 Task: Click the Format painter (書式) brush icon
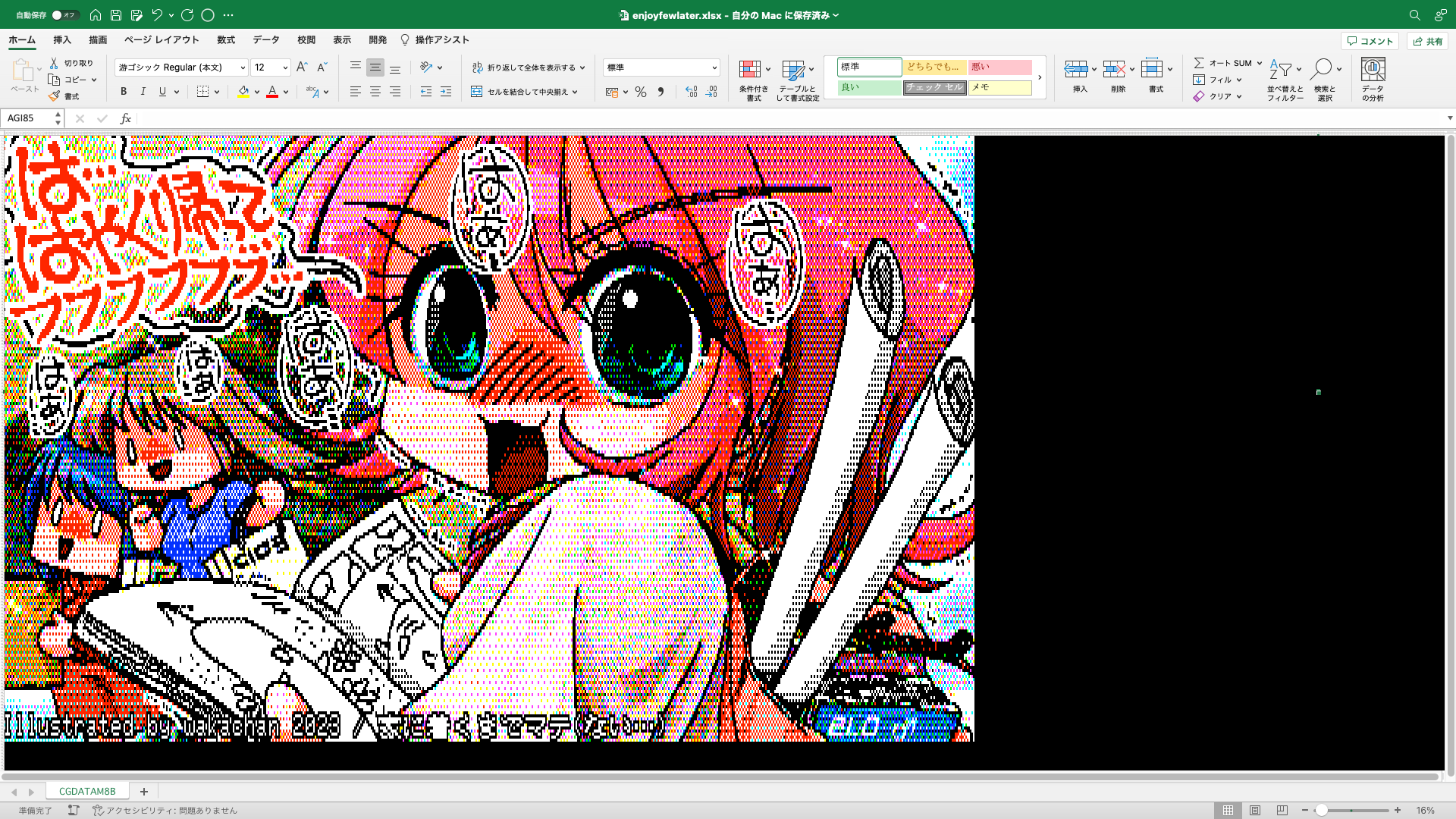[x=54, y=96]
